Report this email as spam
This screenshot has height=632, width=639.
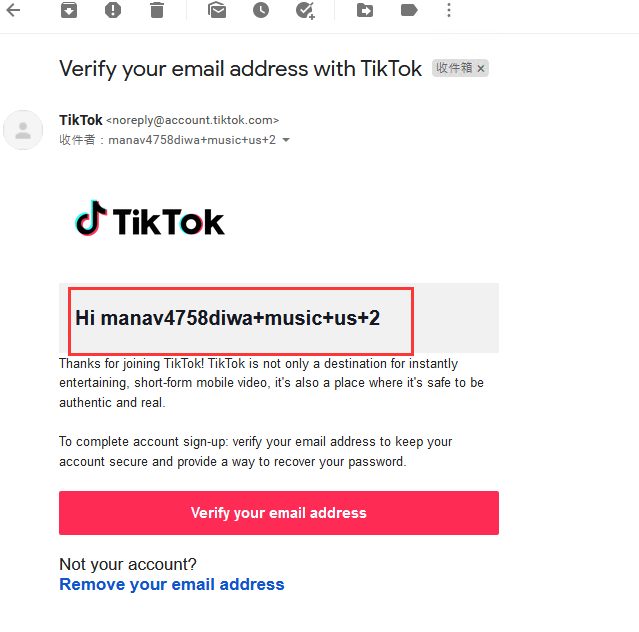[x=113, y=10]
